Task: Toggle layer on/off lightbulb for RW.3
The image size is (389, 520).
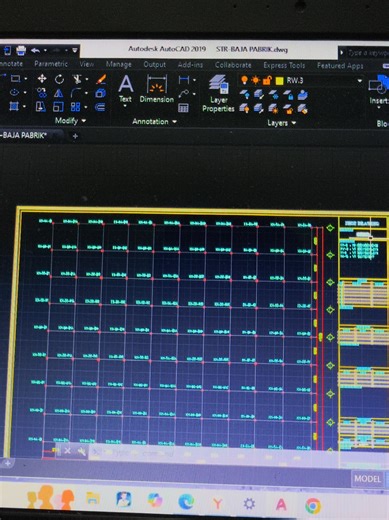Action: tap(244, 80)
